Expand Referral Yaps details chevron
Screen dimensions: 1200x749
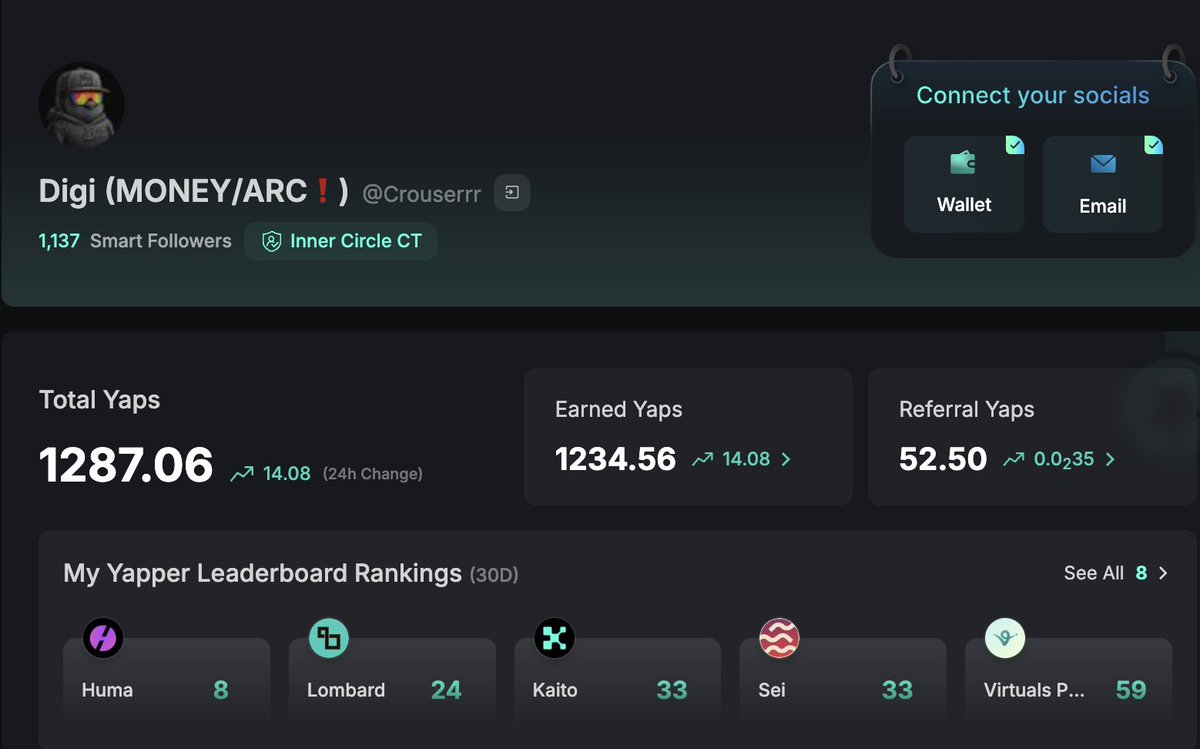(x=1110, y=459)
